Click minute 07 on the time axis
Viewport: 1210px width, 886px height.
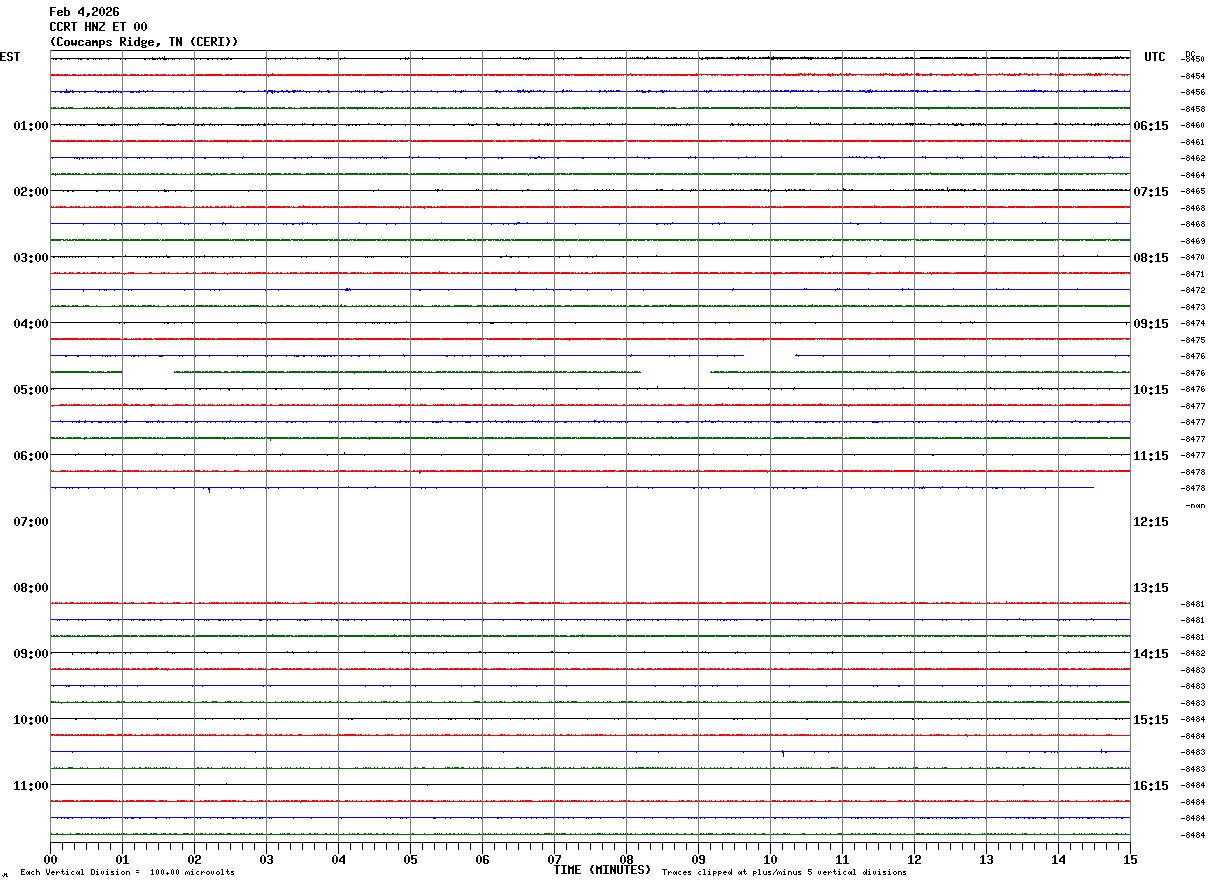554,860
